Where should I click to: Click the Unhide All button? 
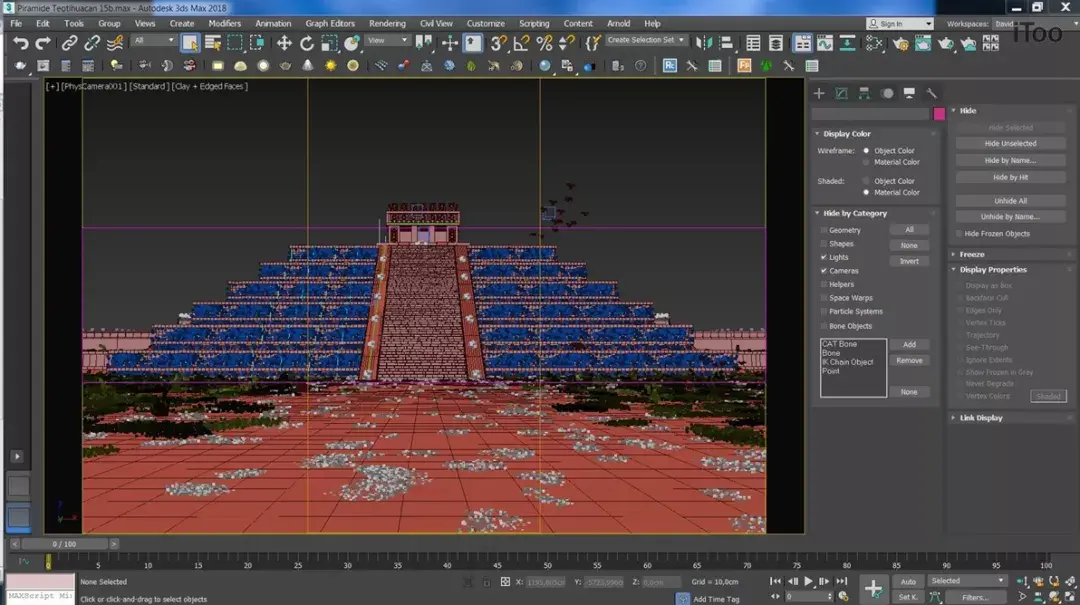click(1010, 201)
